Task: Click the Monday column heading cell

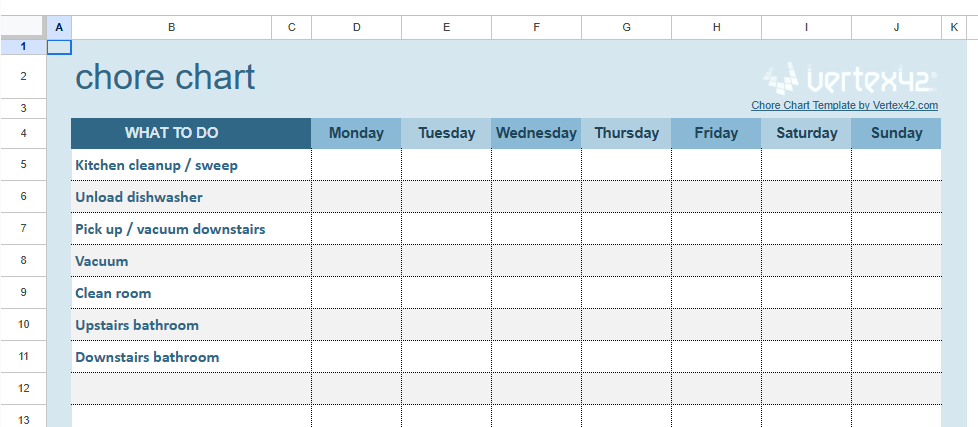Action: click(x=356, y=133)
